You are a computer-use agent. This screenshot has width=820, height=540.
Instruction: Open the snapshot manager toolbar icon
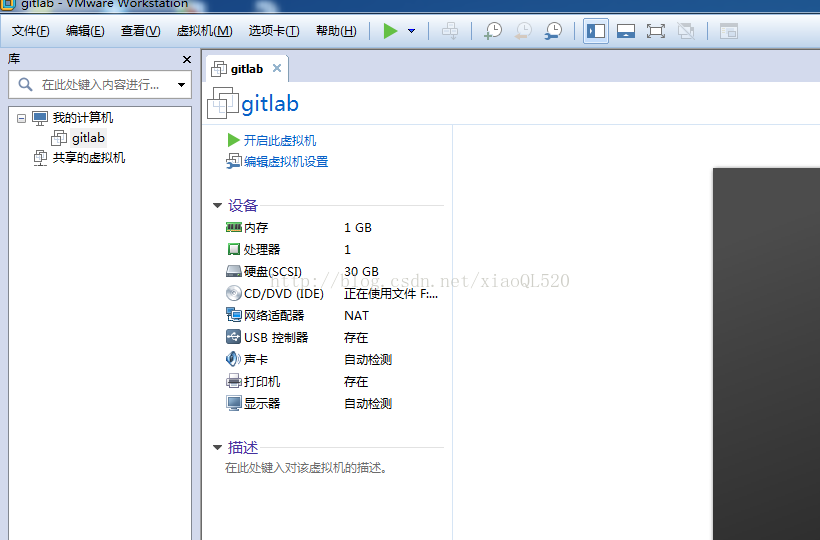(553, 31)
